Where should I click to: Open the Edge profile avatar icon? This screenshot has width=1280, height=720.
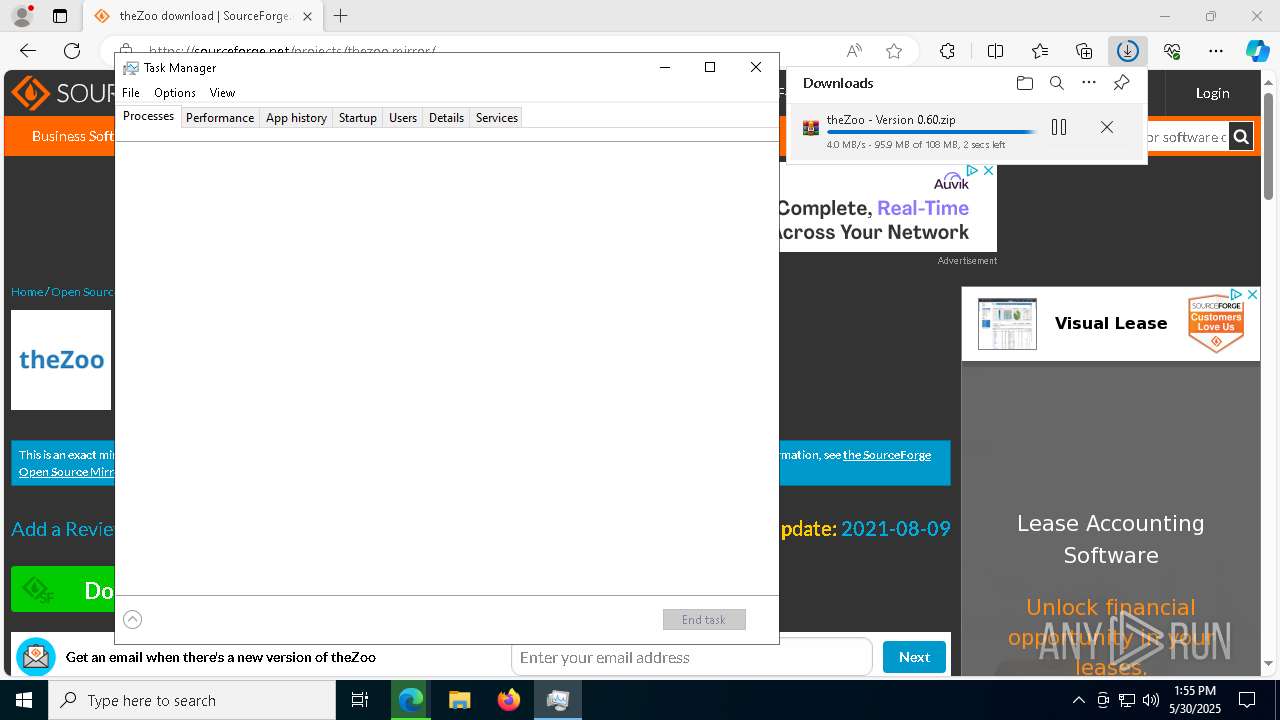tap(22, 16)
